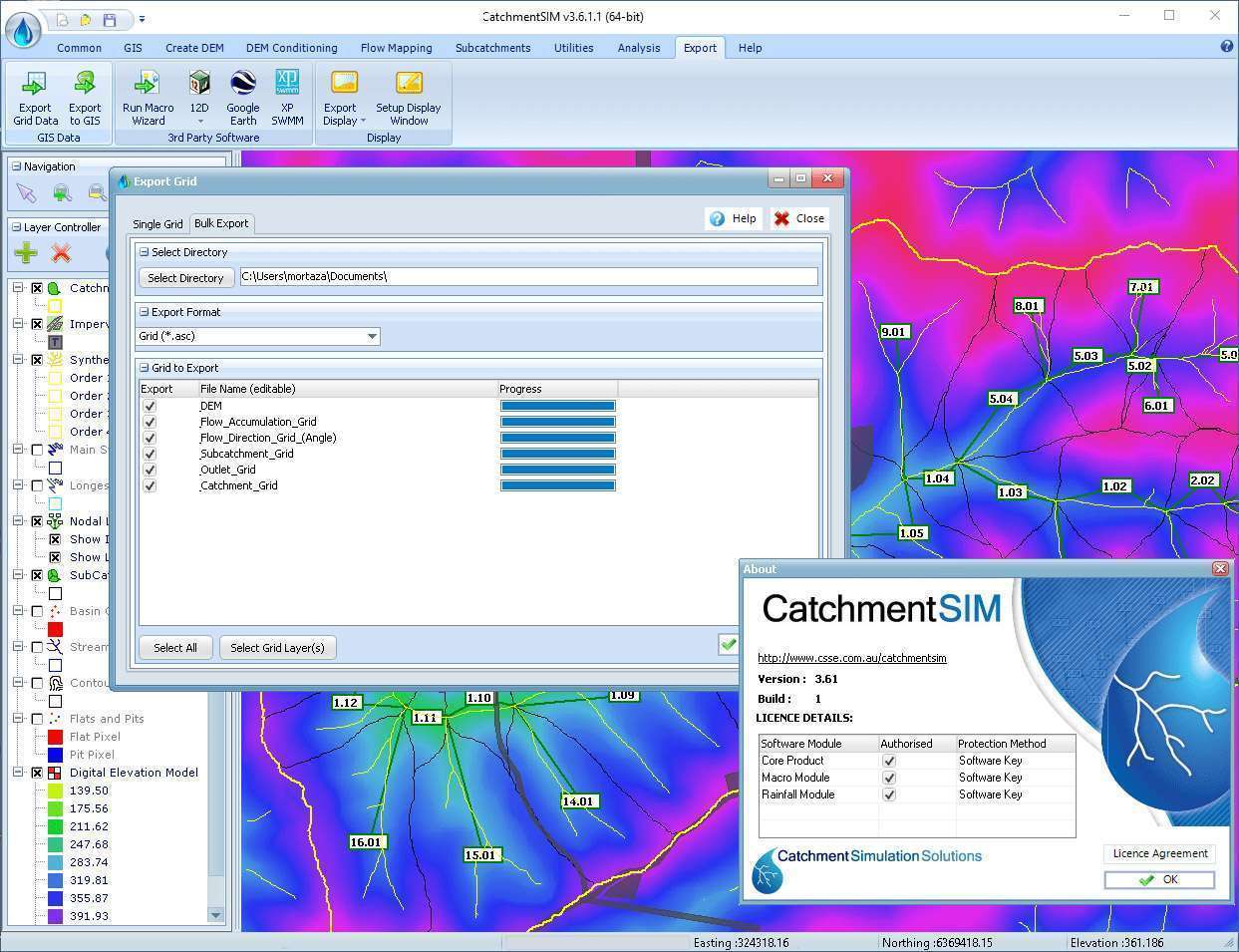Screen dimensions: 1239x952
Task: Collapse the Digital Elevation Model tree item
Action: [19, 772]
